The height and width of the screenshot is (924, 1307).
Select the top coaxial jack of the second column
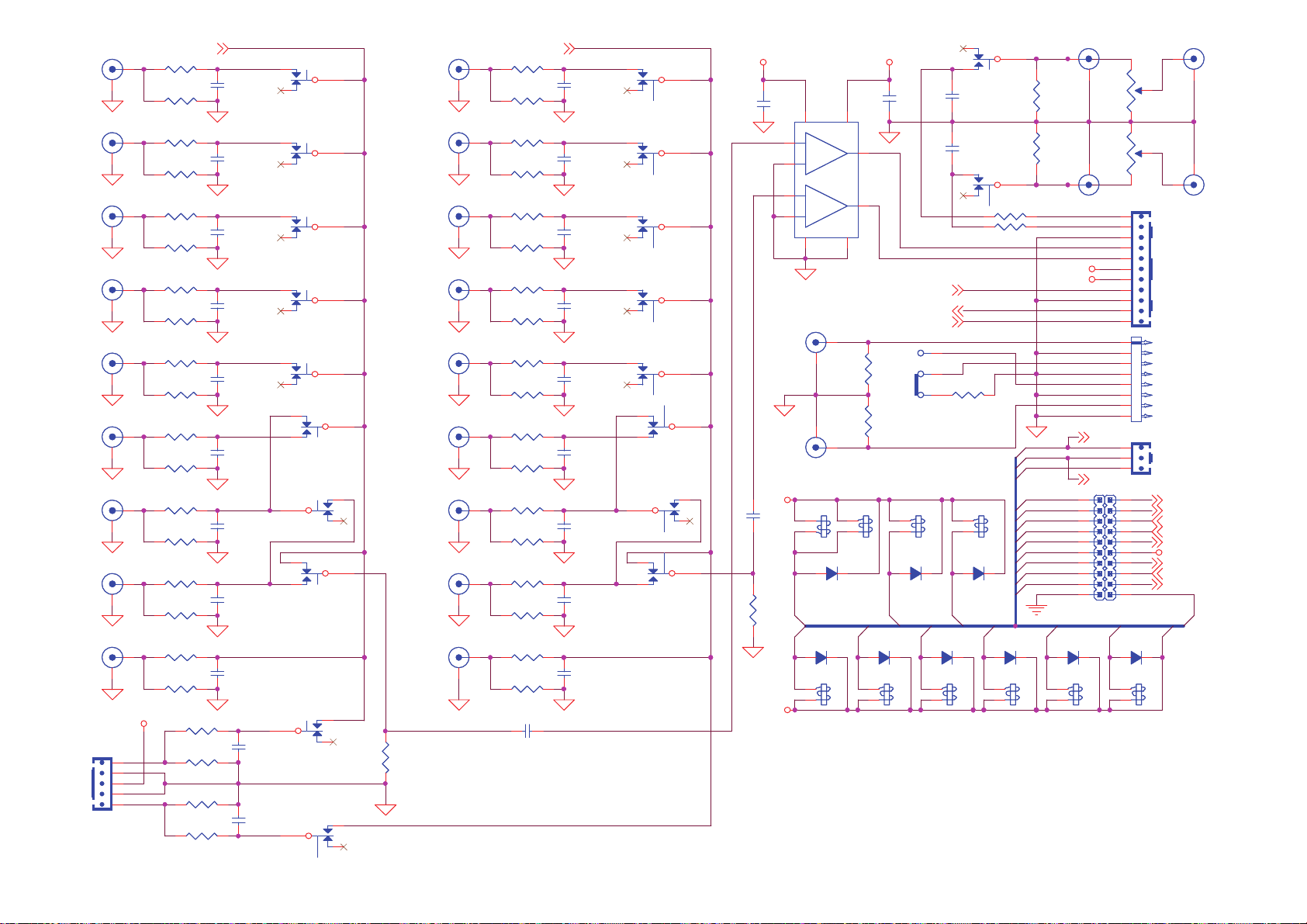click(459, 69)
